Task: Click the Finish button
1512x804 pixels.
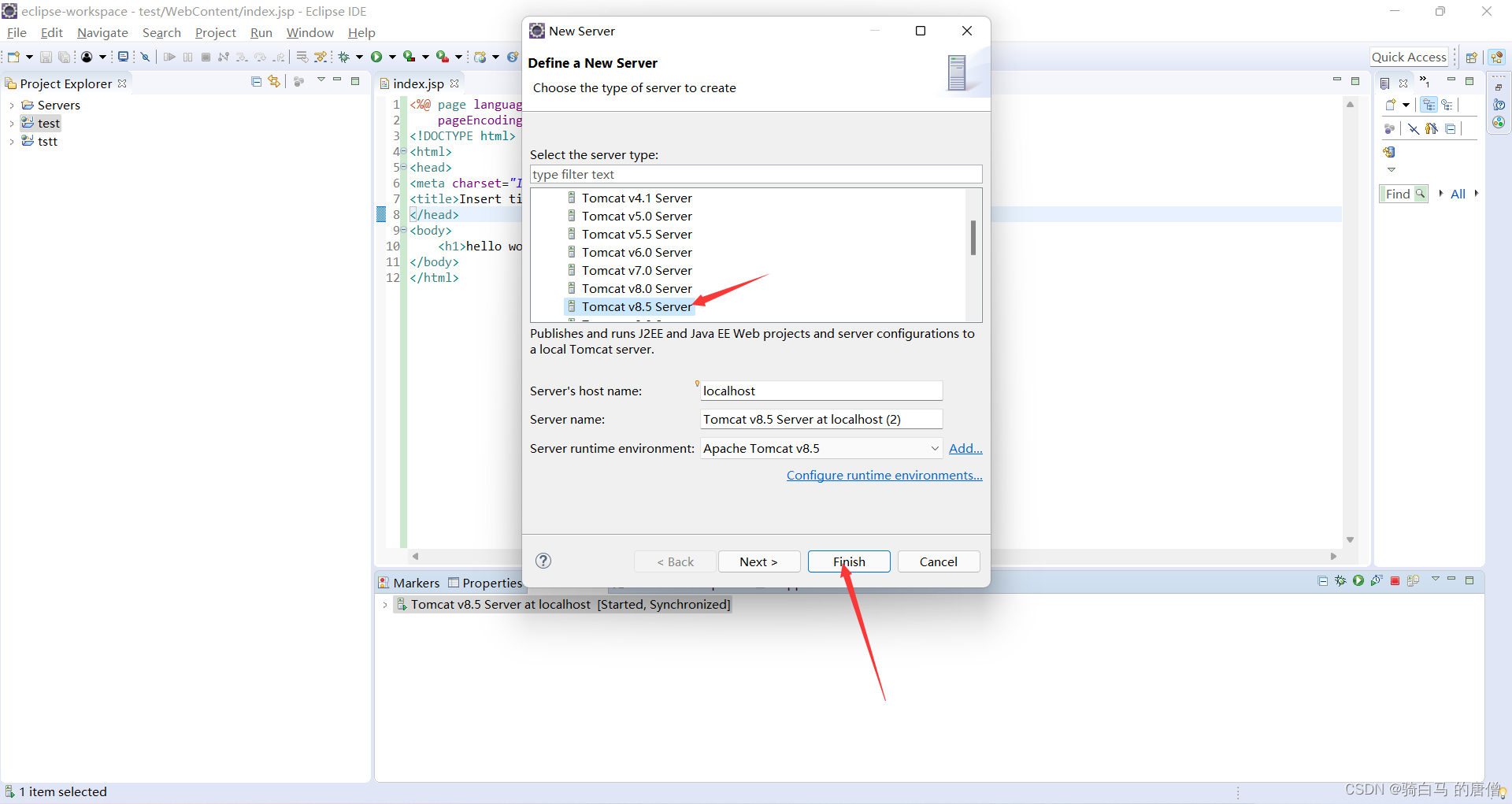Action: pos(849,561)
